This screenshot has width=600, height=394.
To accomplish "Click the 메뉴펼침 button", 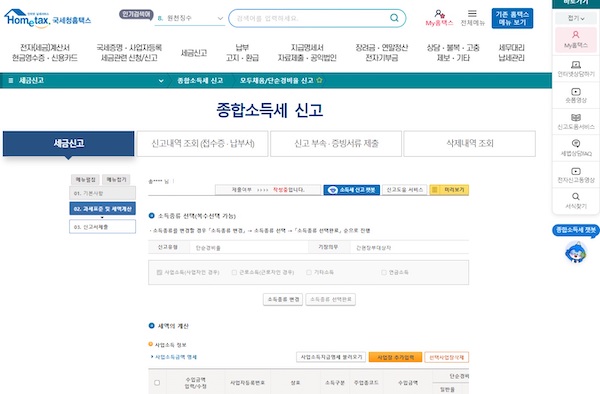I will 85,179.
